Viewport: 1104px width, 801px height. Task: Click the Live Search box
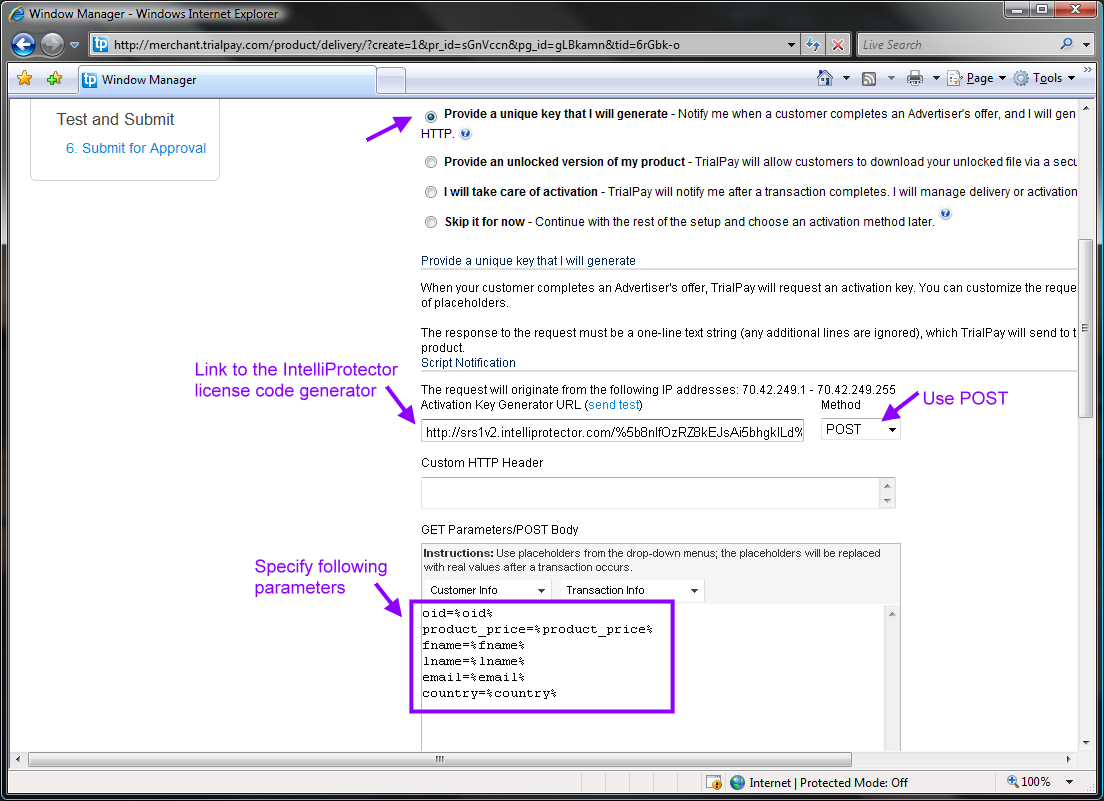point(958,45)
